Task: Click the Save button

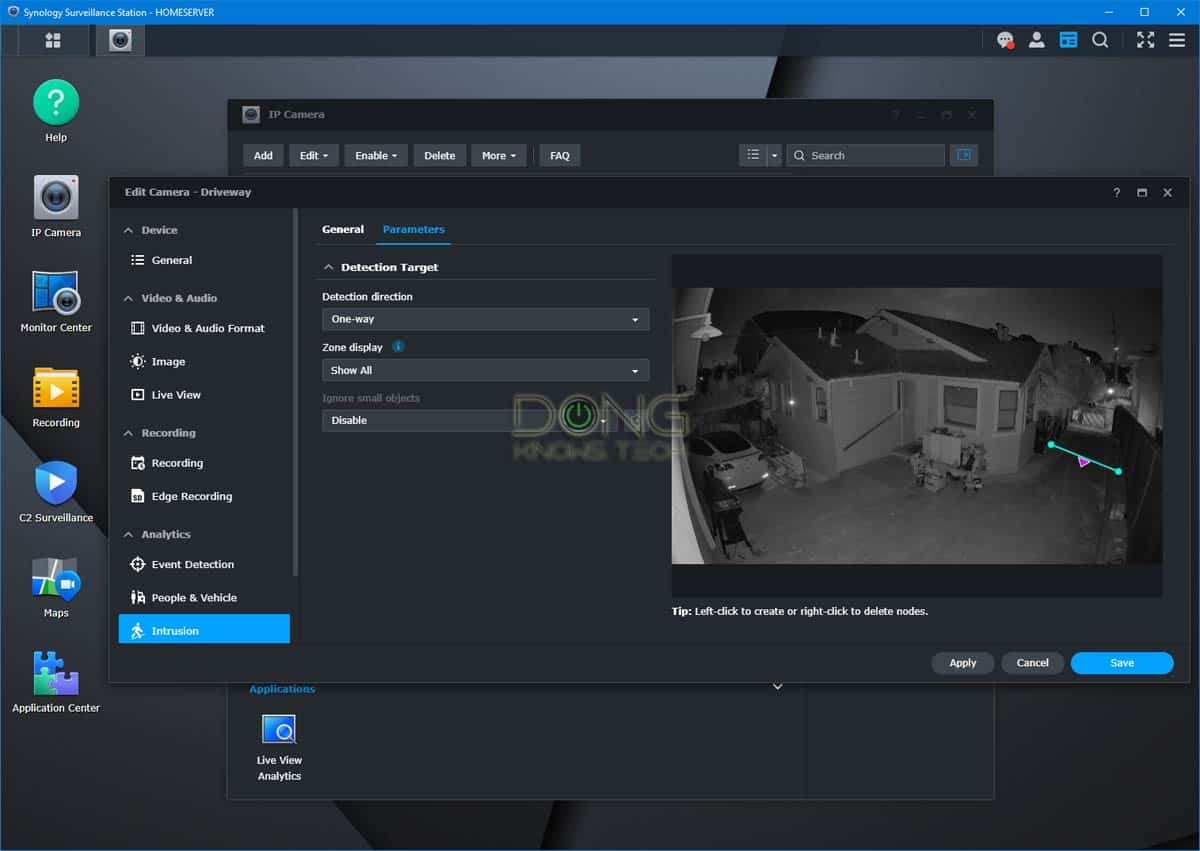Action: (1122, 663)
